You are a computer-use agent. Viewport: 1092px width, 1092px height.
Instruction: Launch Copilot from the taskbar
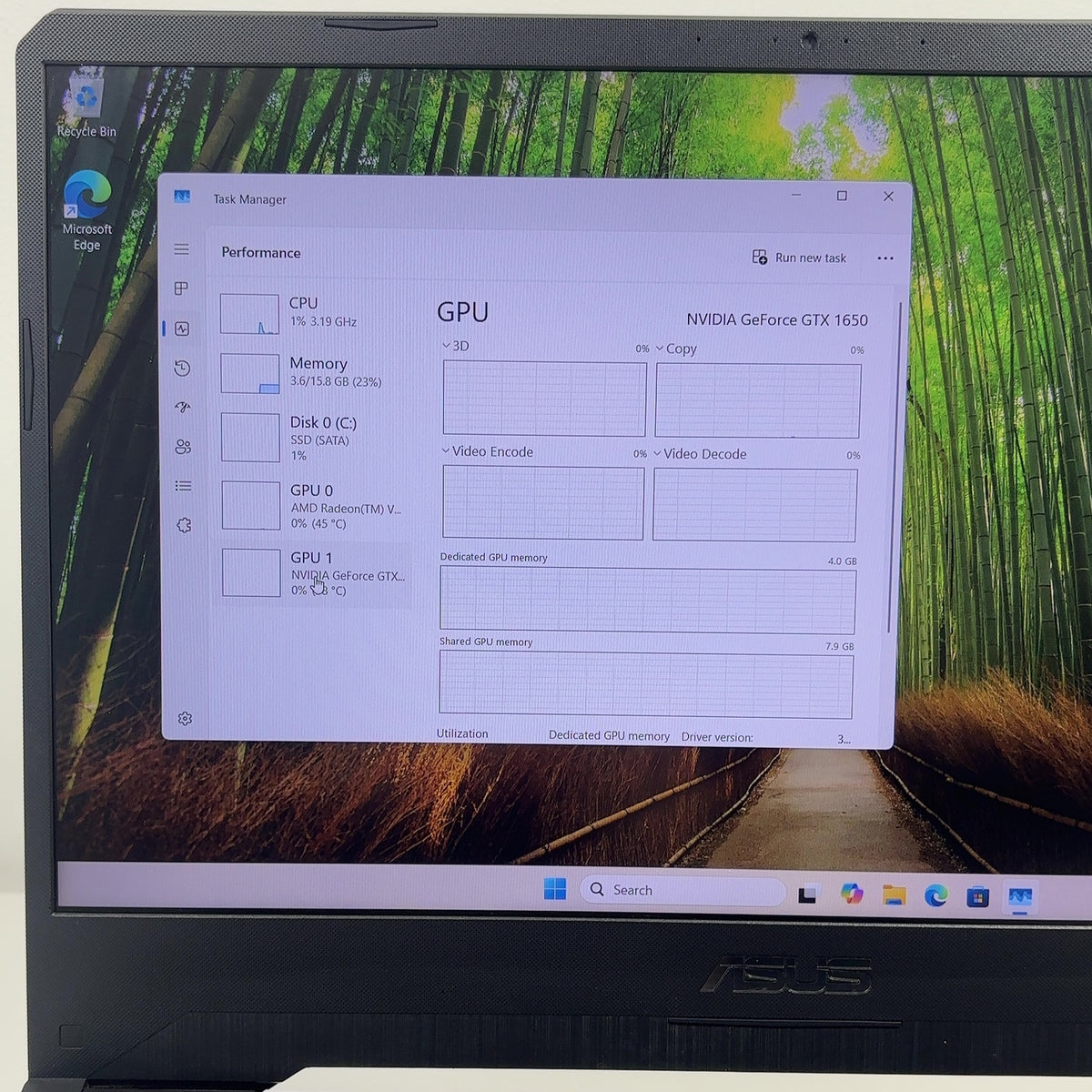pos(851,895)
